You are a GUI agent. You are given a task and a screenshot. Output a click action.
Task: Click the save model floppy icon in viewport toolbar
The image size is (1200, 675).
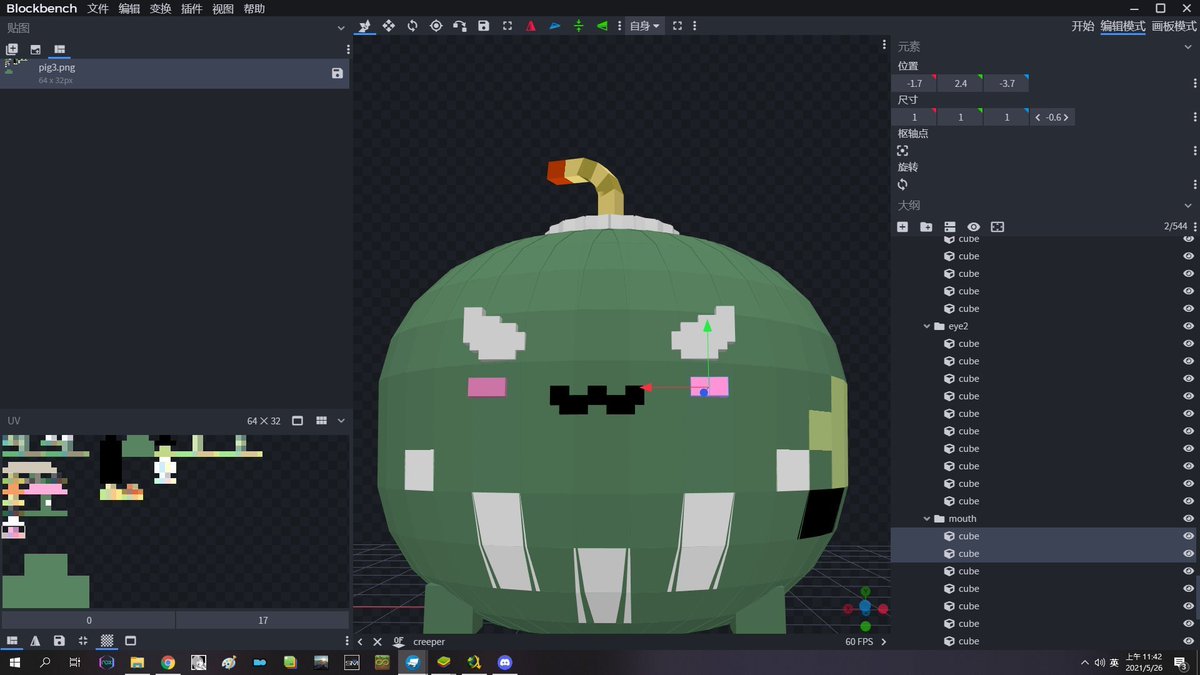click(484, 26)
